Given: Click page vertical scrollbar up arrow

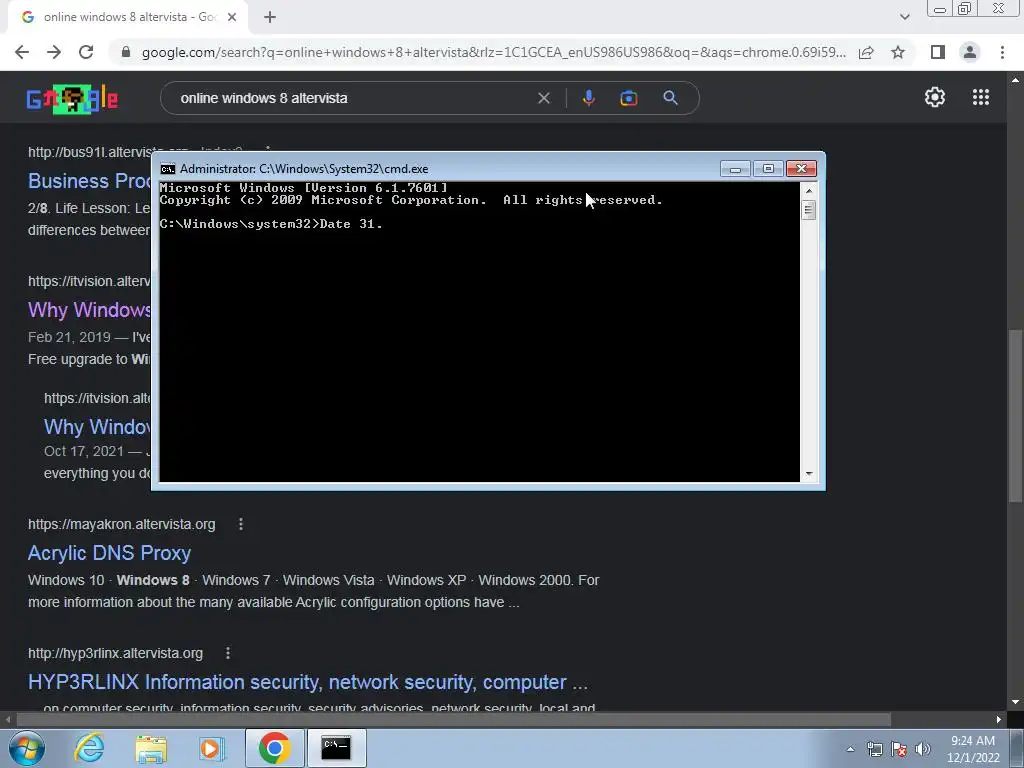Looking at the screenshot, I should [1015, 80].
